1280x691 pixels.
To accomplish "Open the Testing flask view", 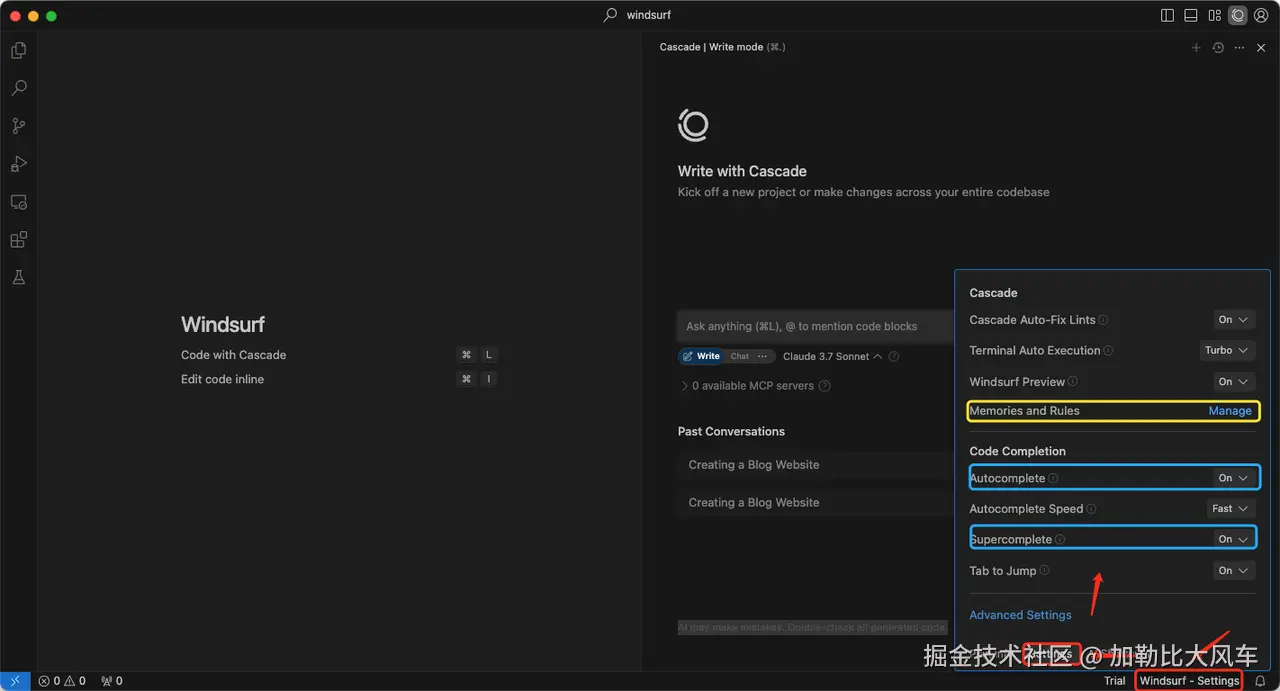I will [x=18, y=278].
